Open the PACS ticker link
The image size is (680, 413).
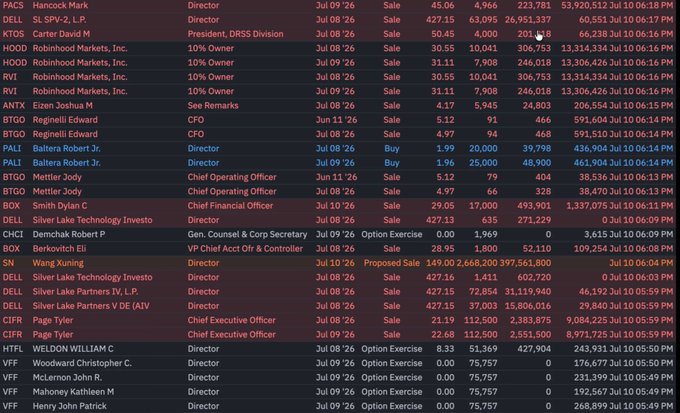point(15,5)
